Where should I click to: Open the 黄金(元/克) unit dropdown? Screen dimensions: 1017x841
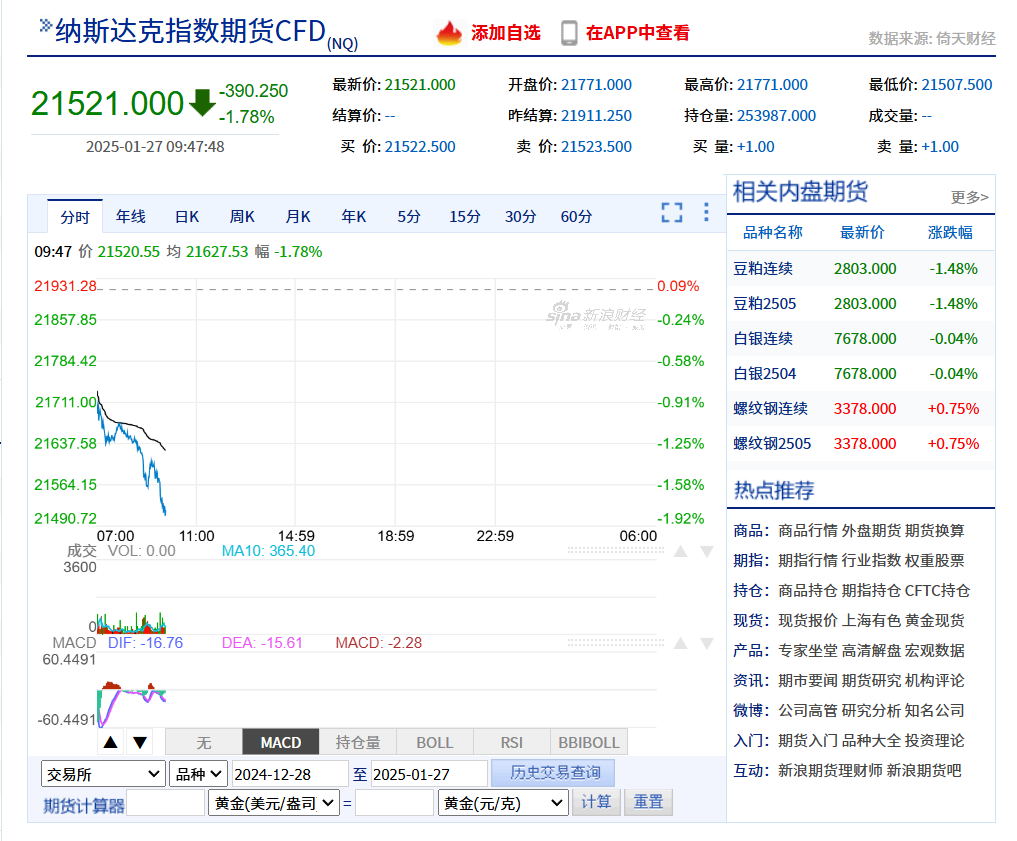click(503, 802)
